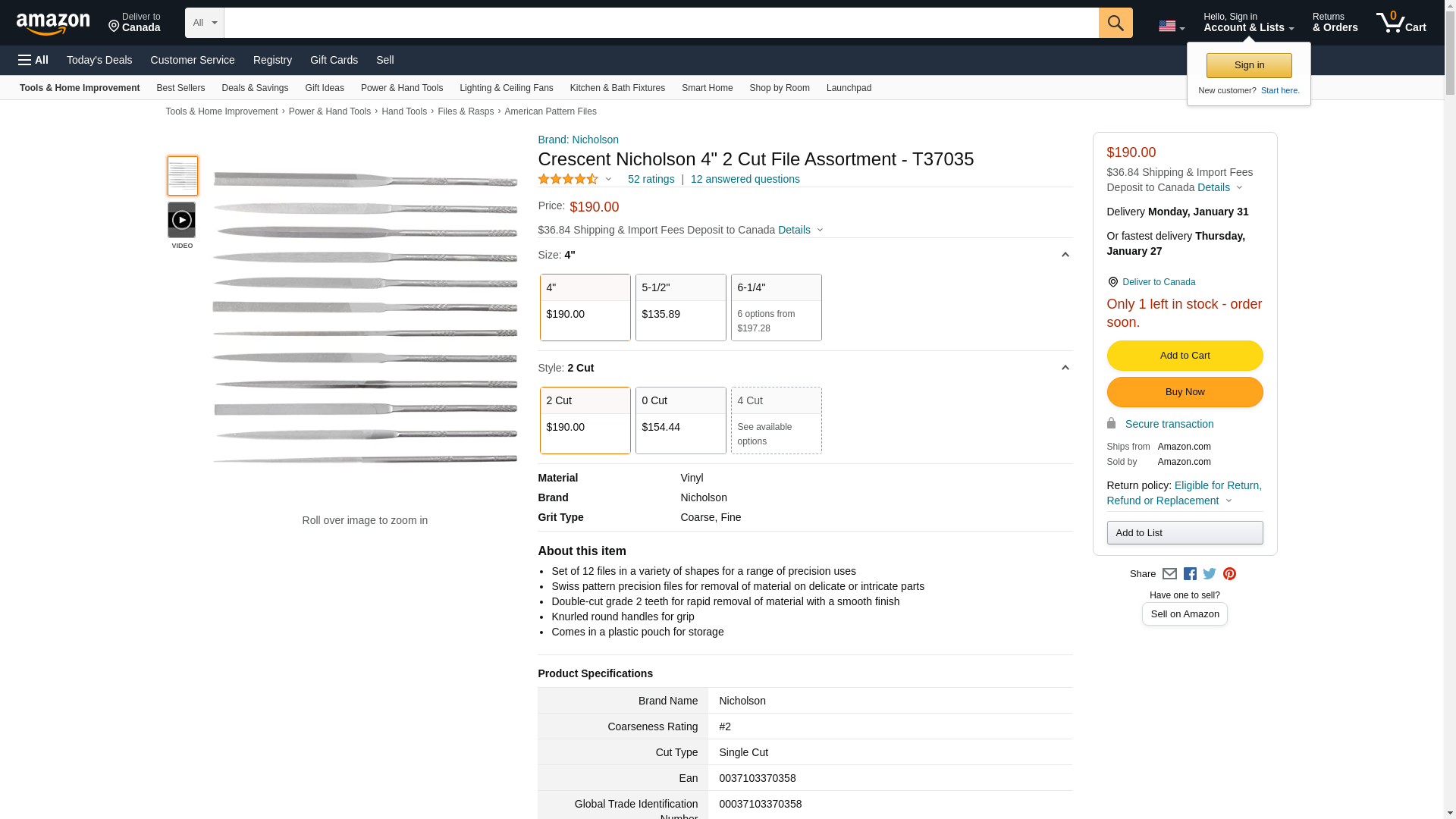This screenshot has height=819, width=1456.
Task: Click the search magnifier icon button
Action: pos(1115,23)
